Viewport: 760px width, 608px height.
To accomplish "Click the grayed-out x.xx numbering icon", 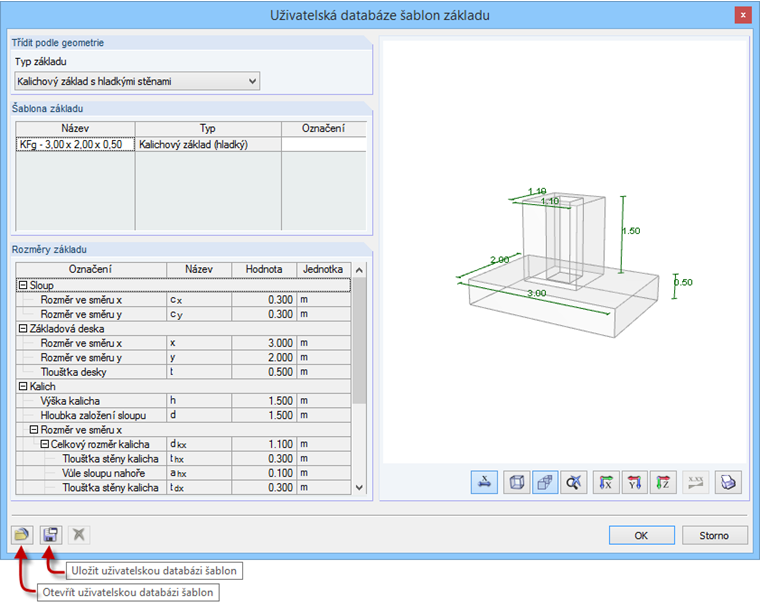I will tap(696, 483).
